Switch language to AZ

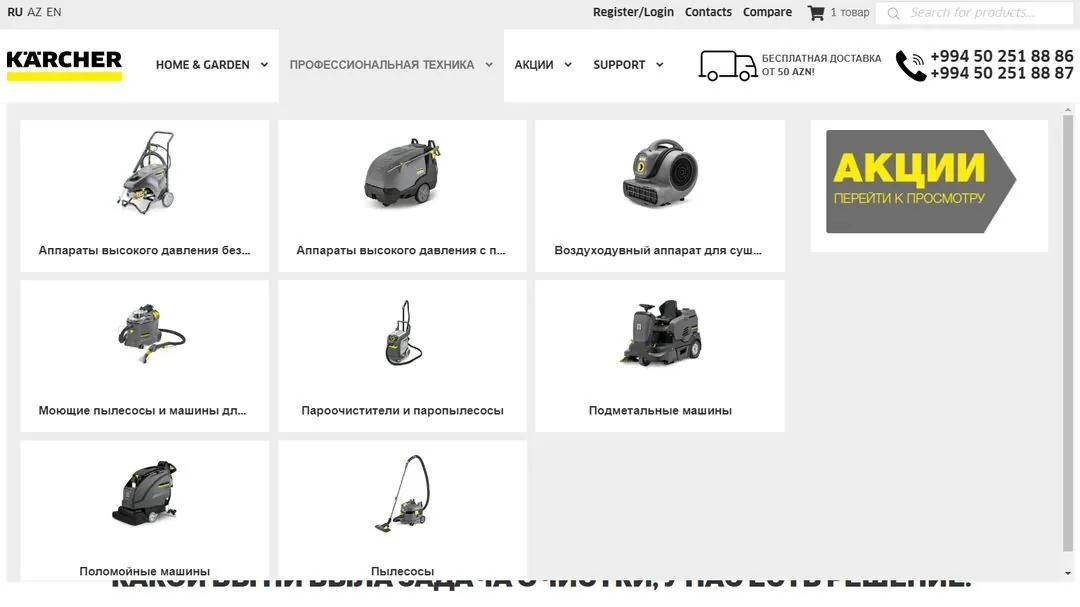click(x=34, y=12)
